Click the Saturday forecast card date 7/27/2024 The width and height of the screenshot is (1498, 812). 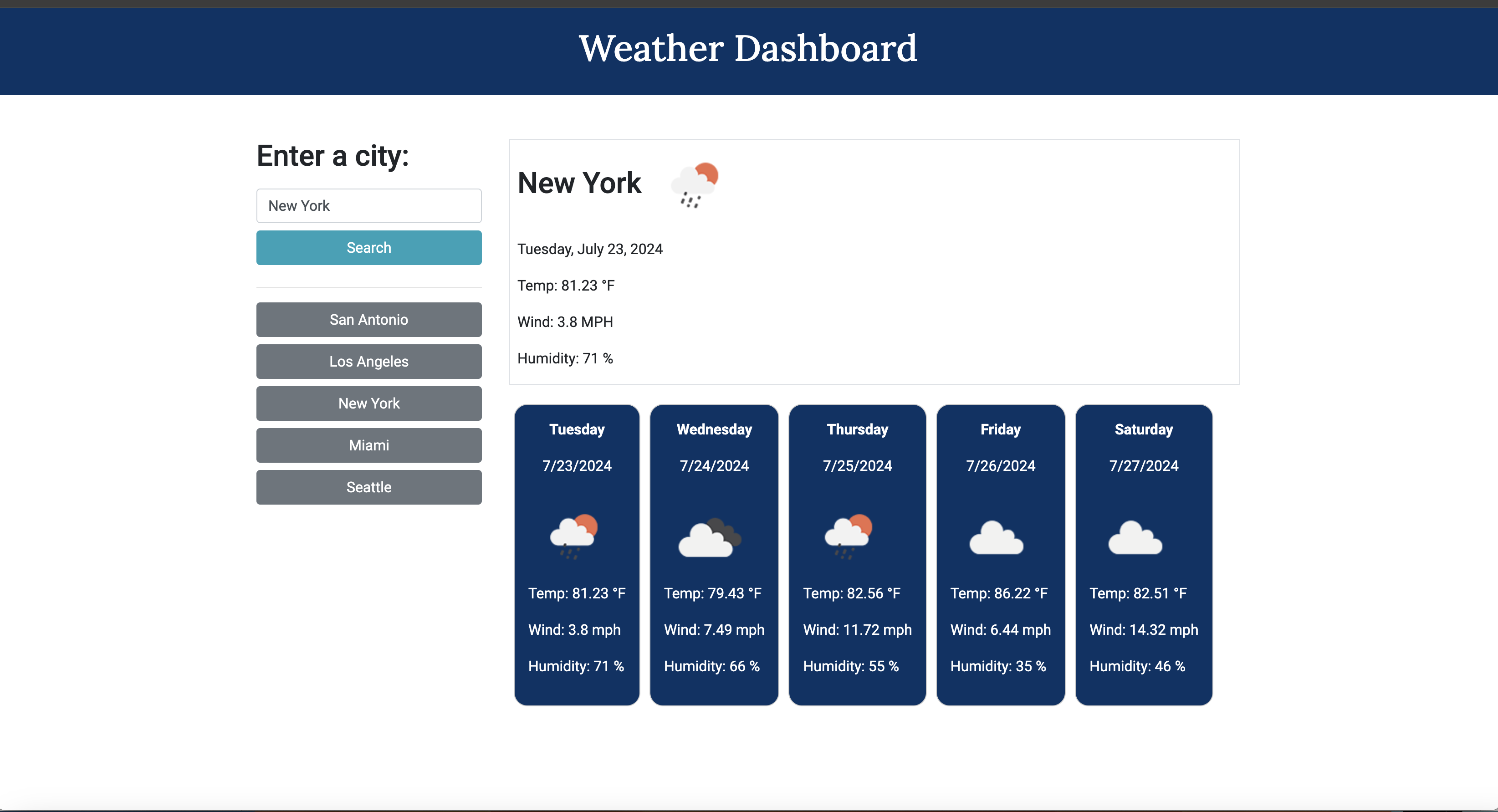coord(1143,465)
